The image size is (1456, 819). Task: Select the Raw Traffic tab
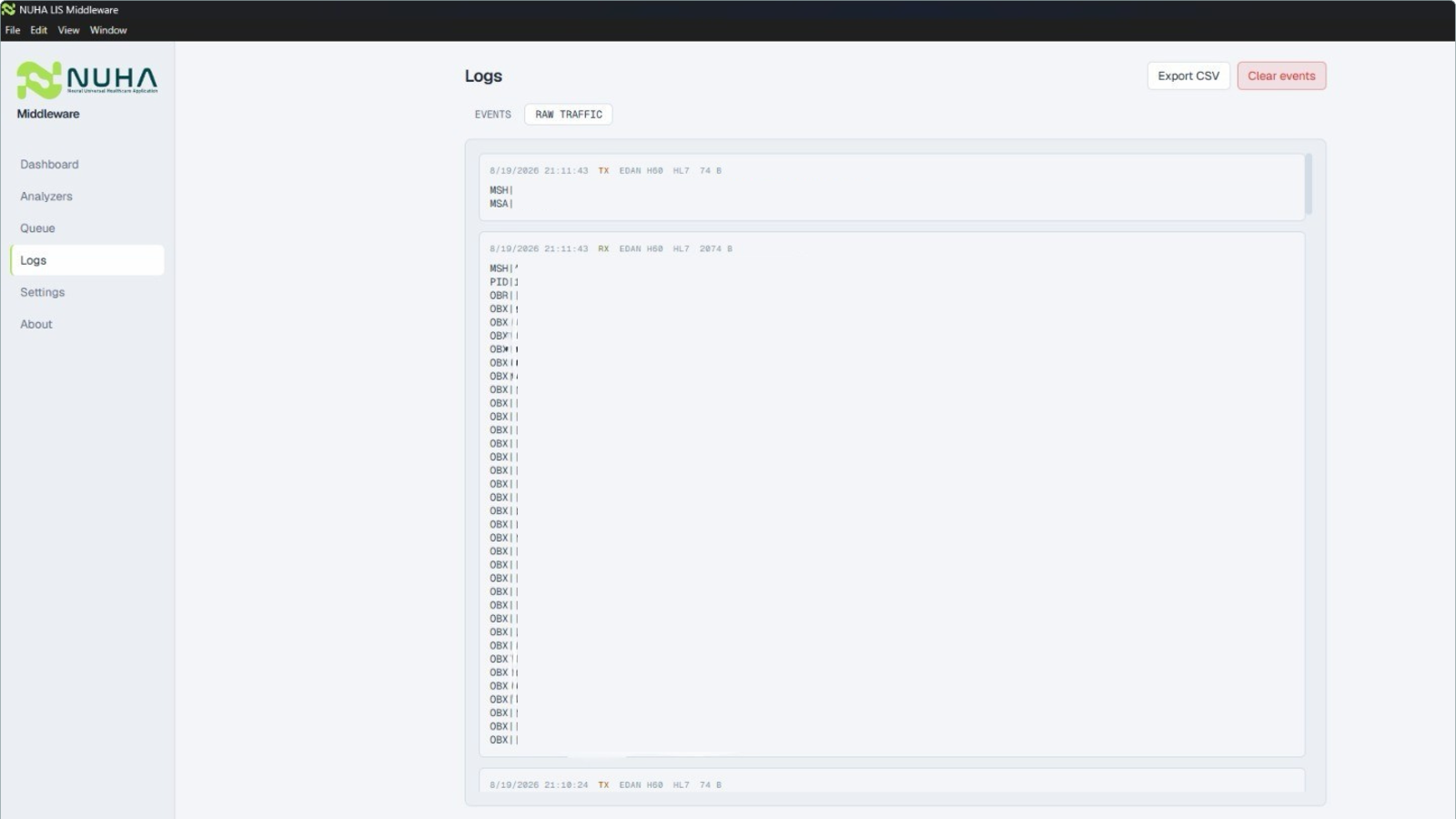569,115
